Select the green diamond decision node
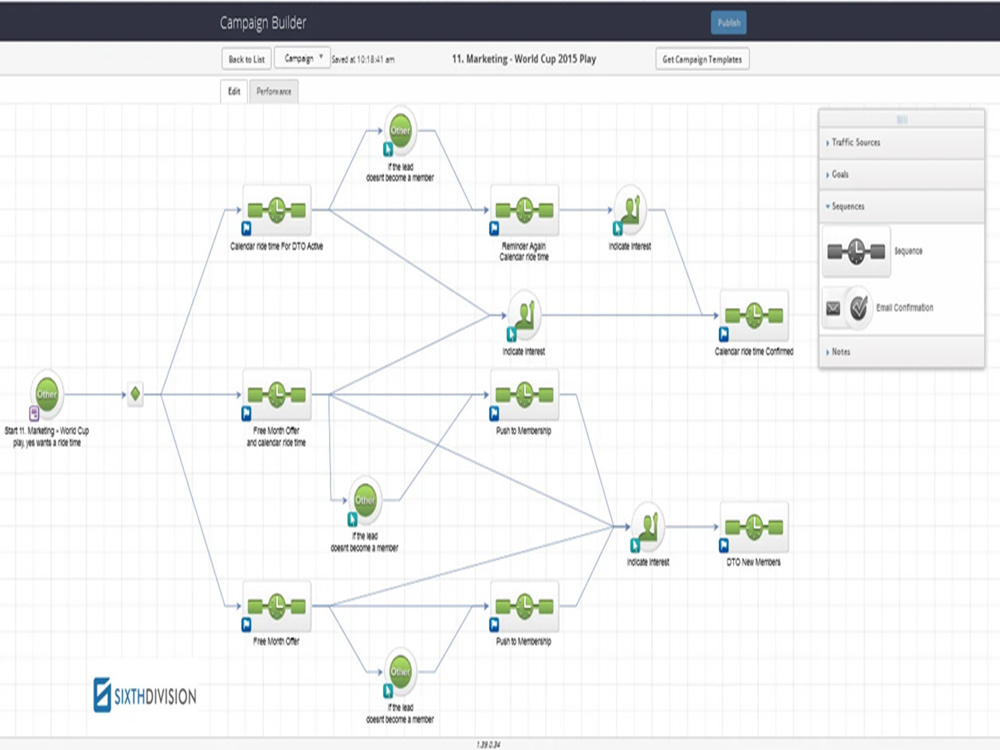This screenshot has width=1000, height=750. 135,394
